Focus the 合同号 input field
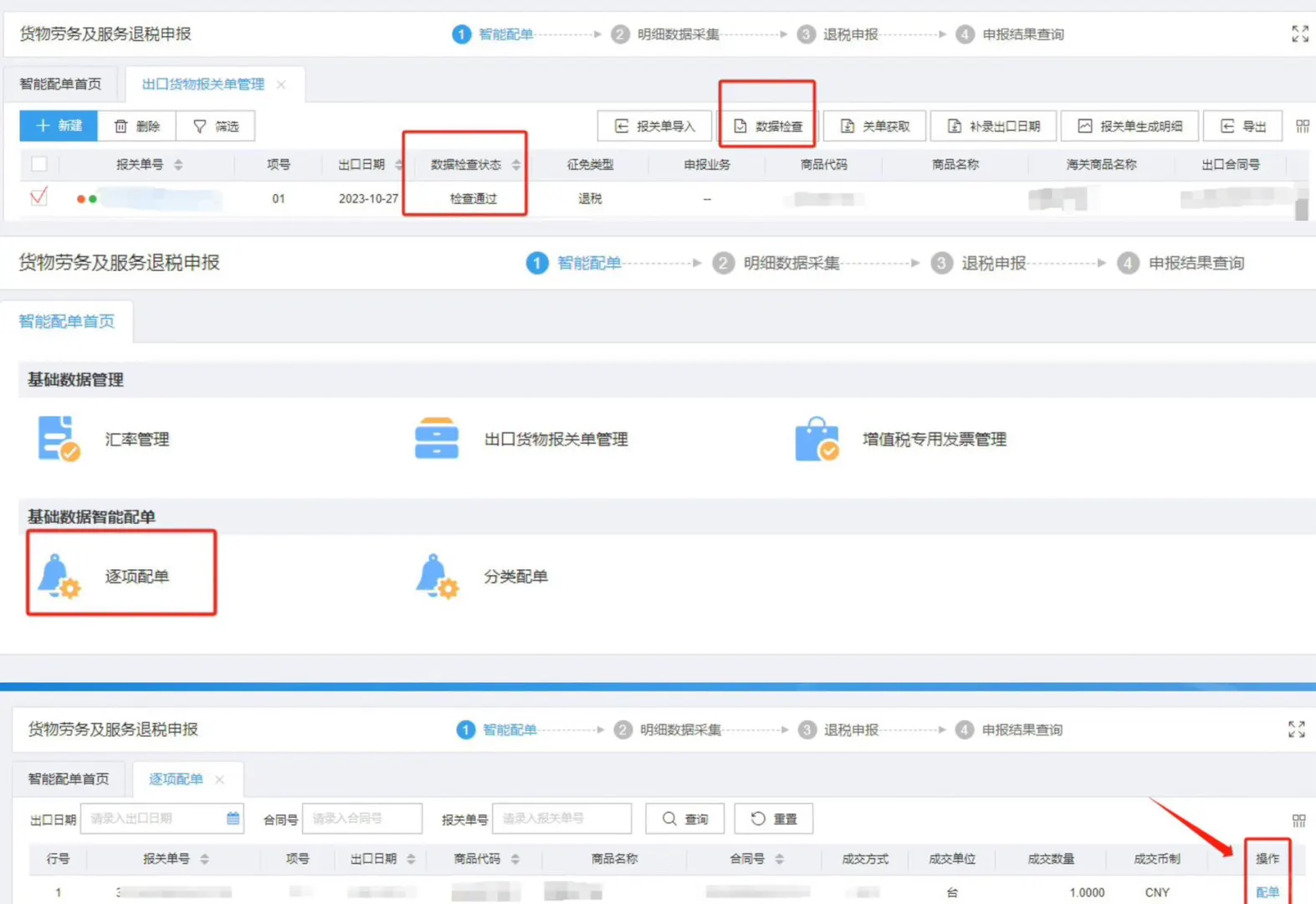 (x=361, y=819)
